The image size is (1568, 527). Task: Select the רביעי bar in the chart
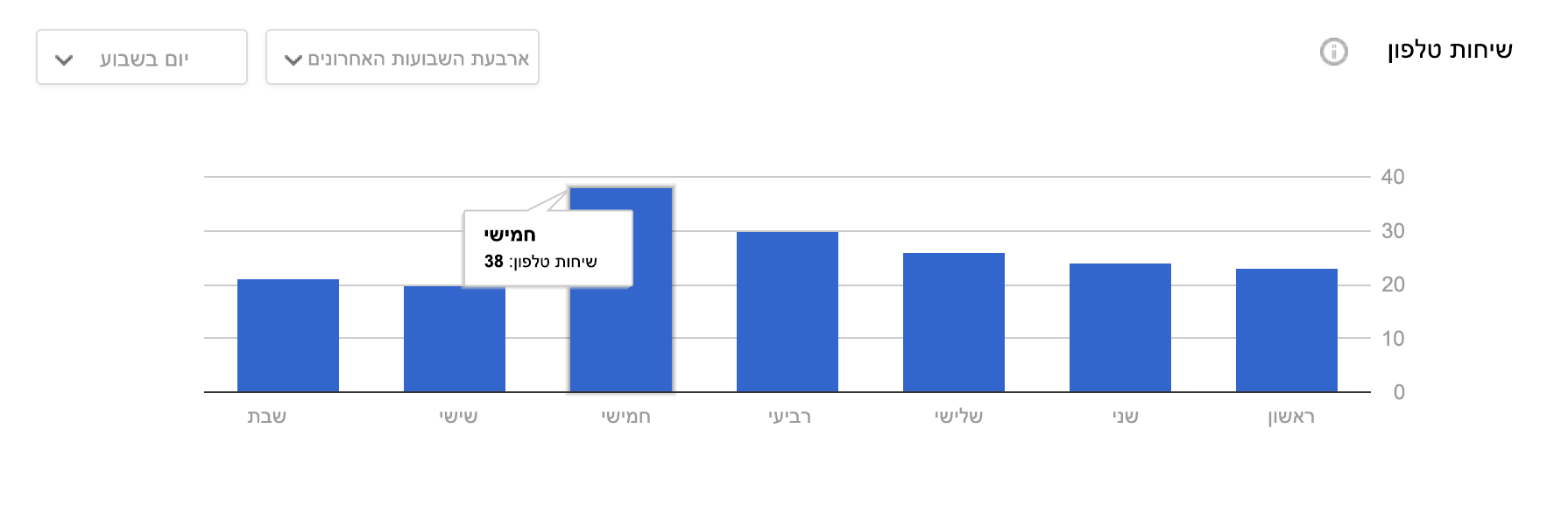(788, 312)
